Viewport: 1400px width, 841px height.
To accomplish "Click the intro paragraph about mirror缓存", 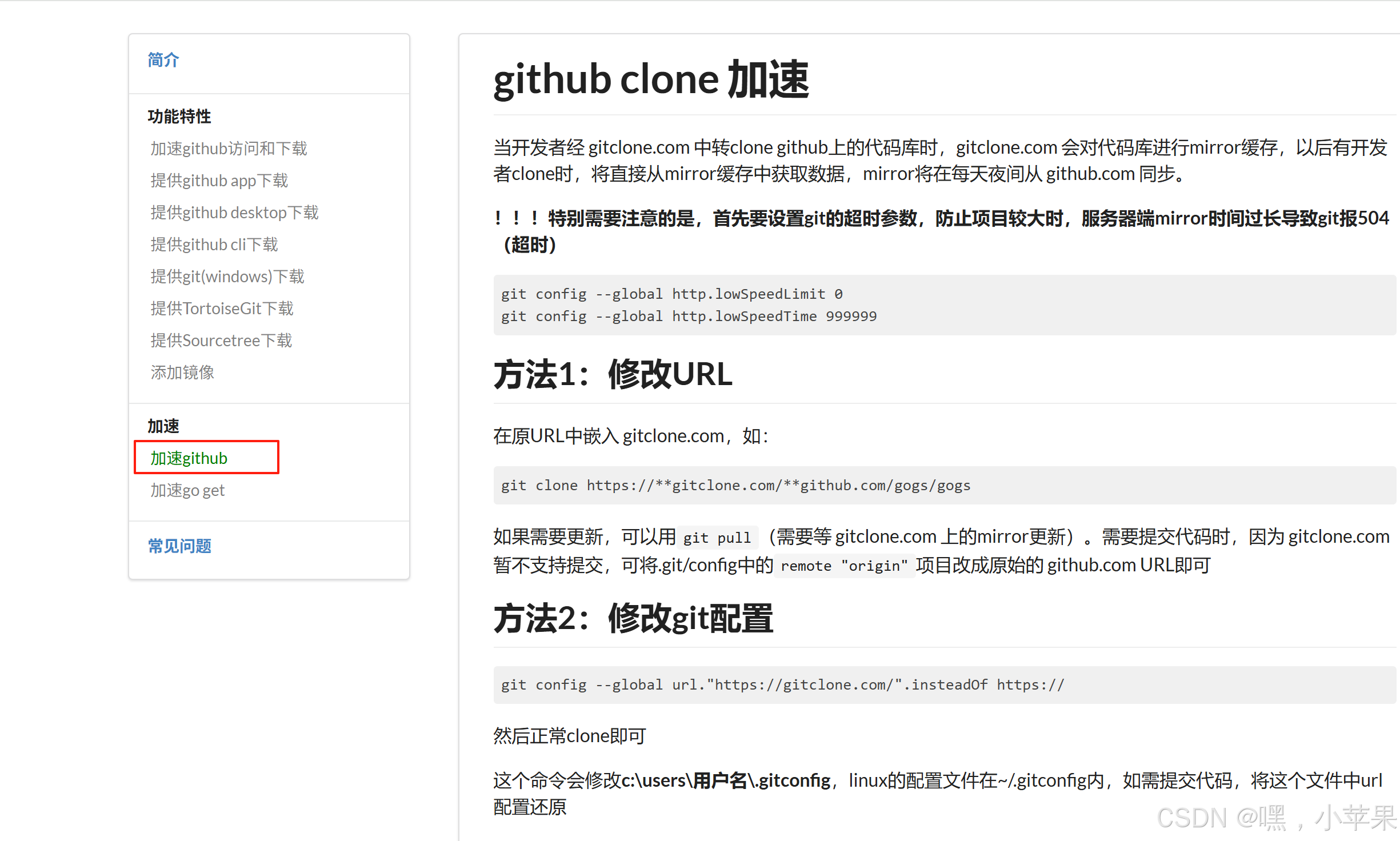I will click(x=941, y=161).
